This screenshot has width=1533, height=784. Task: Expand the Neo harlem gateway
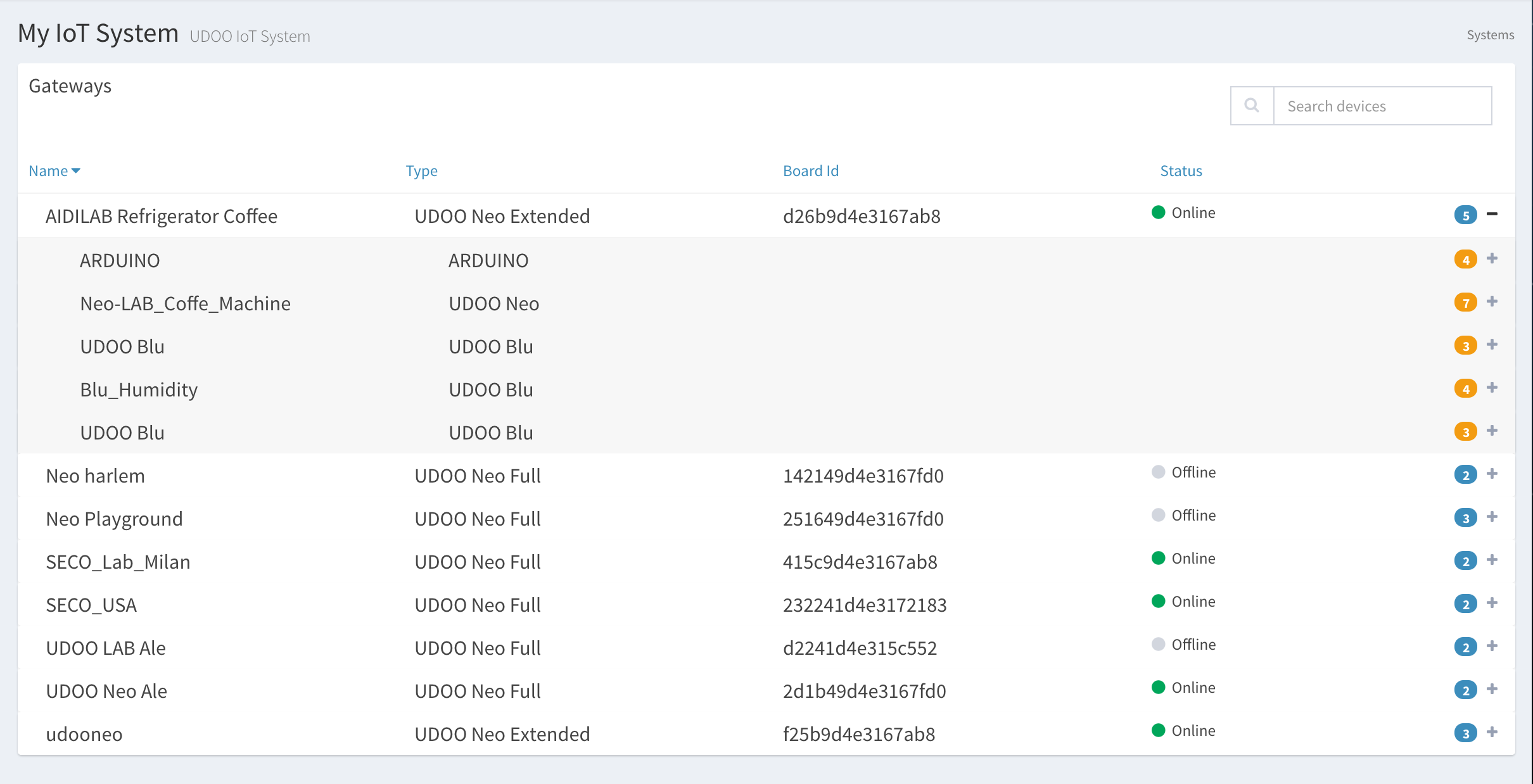click(1492, 474)
